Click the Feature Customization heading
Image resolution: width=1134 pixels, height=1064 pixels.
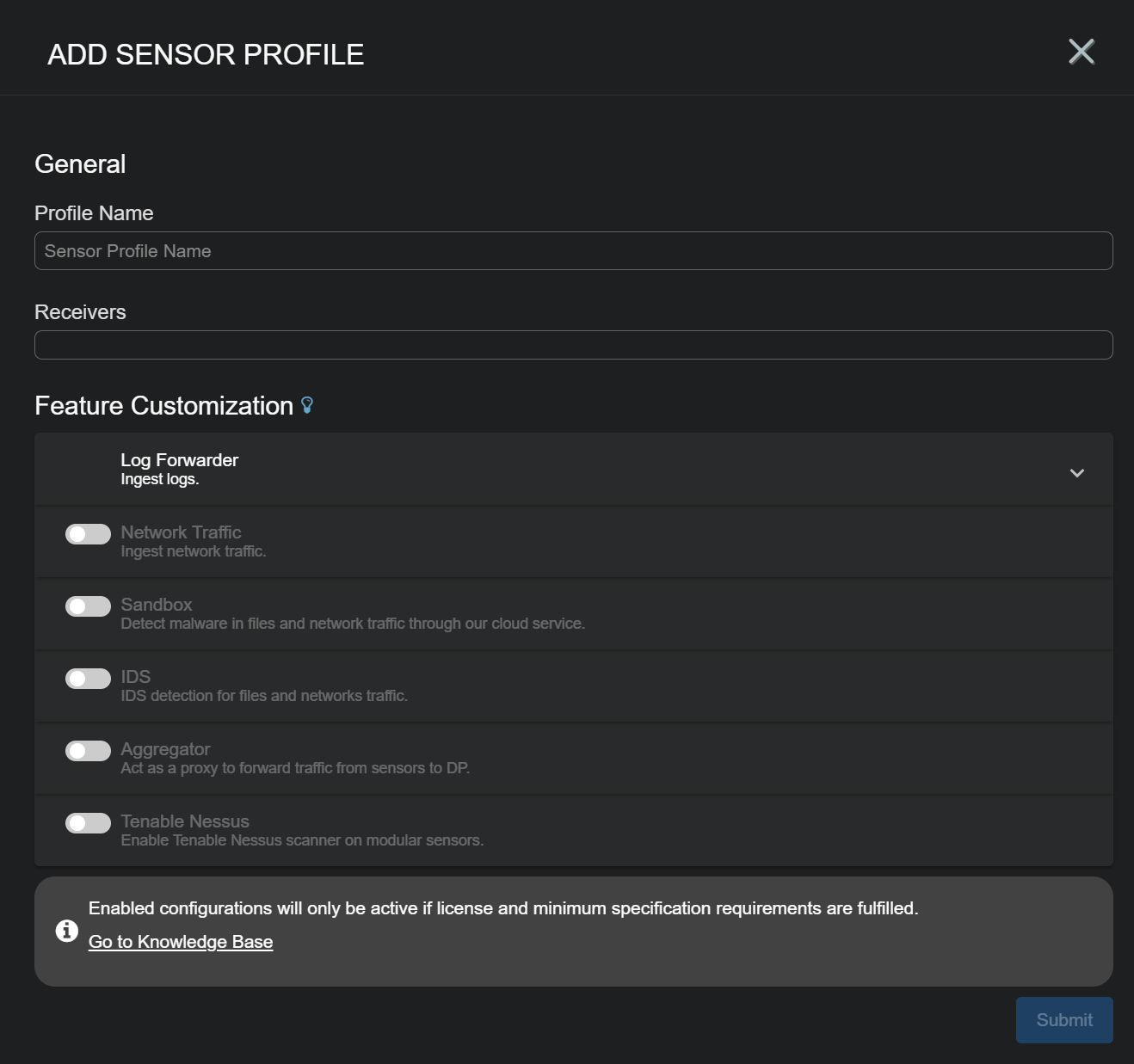[x=162, y=405]
